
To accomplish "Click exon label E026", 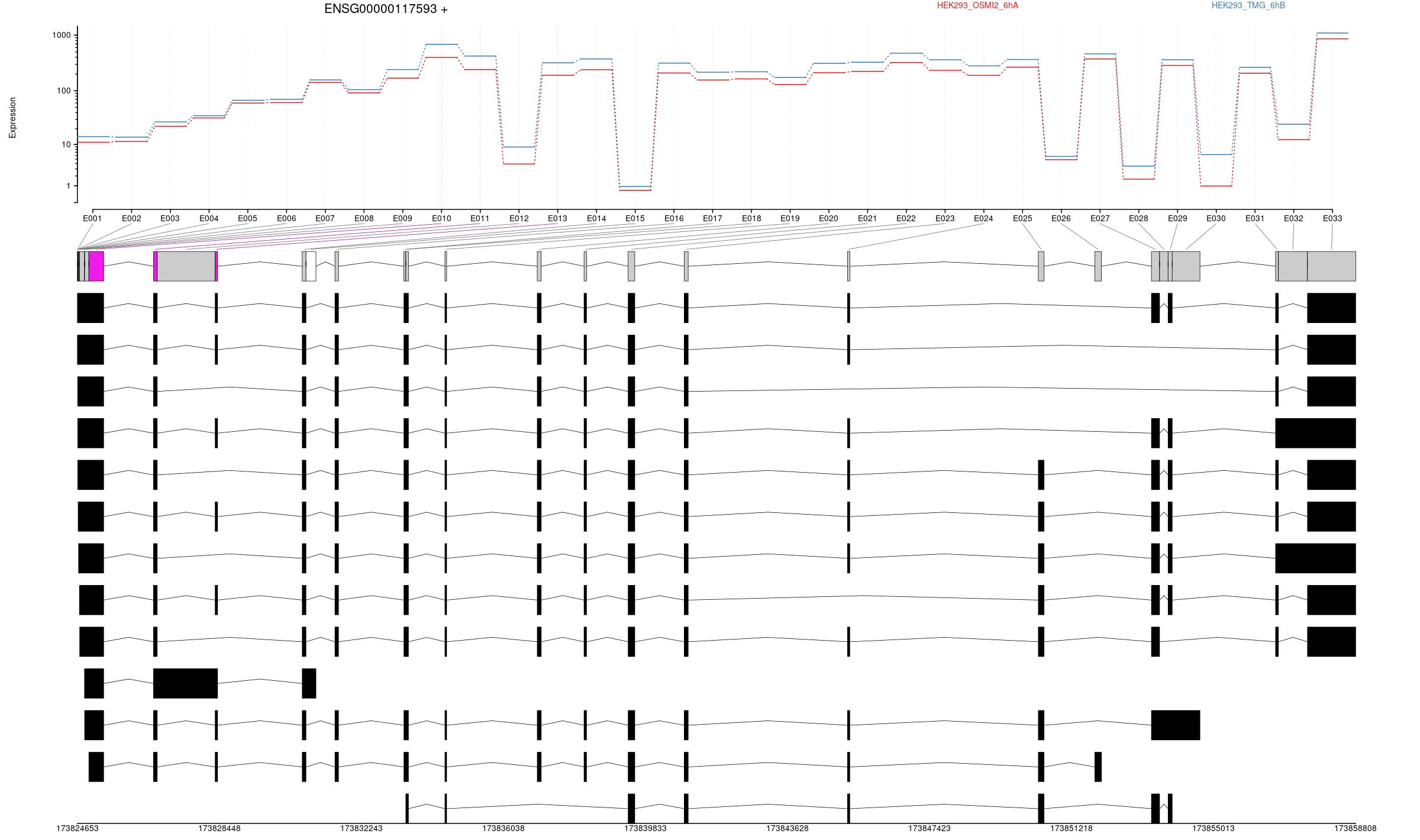I will (1061, 218).
